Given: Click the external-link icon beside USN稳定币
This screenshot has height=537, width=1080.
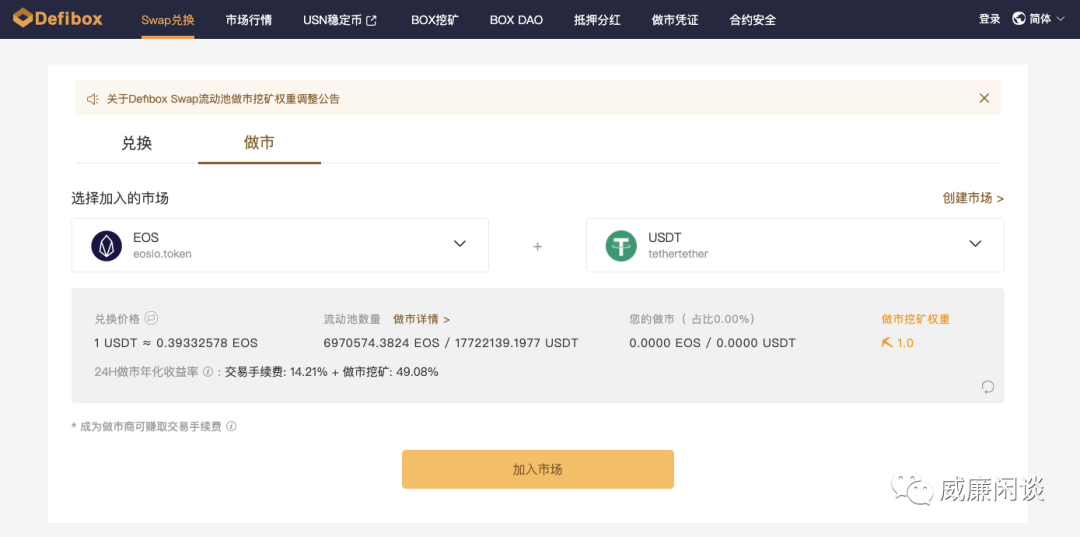Looking at the screenshot, I should 371,21.
